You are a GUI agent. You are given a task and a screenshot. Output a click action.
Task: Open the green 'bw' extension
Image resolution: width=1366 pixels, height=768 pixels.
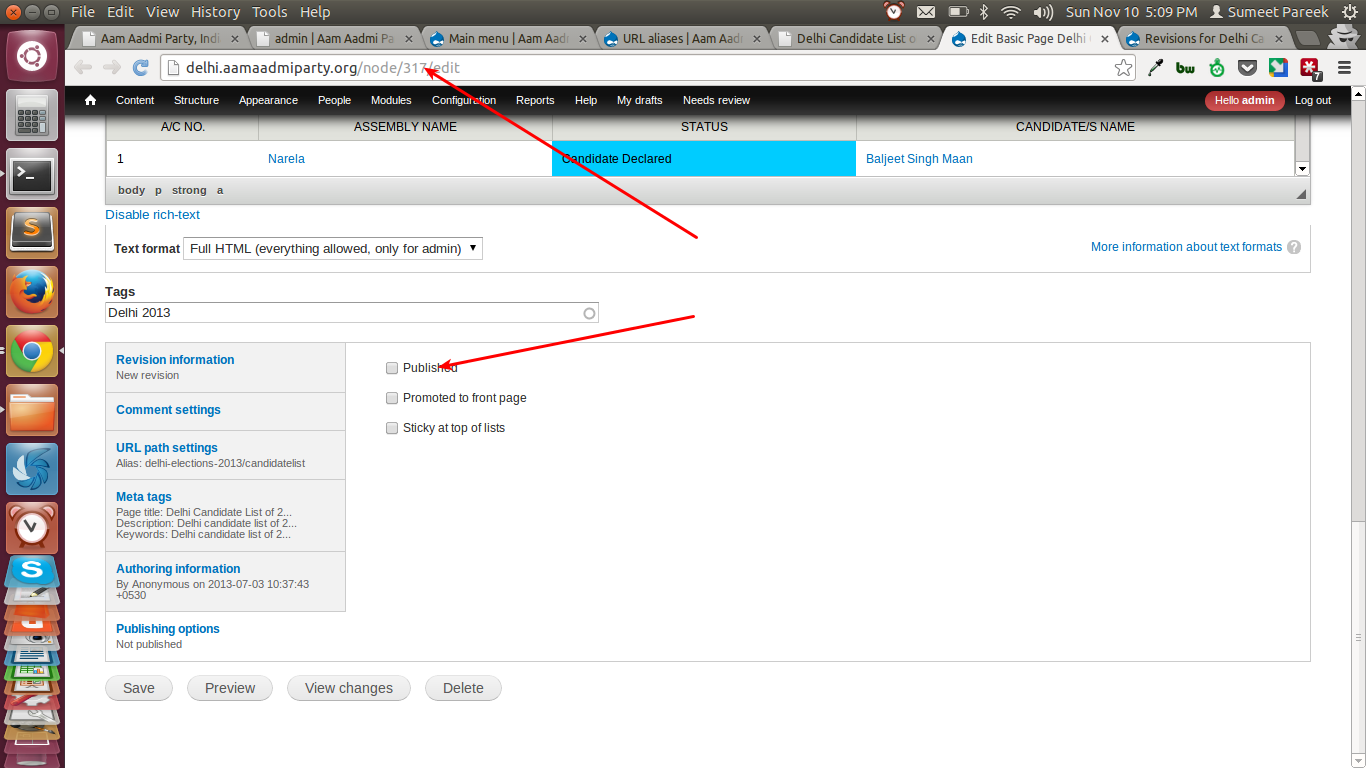pos(1186,68)
